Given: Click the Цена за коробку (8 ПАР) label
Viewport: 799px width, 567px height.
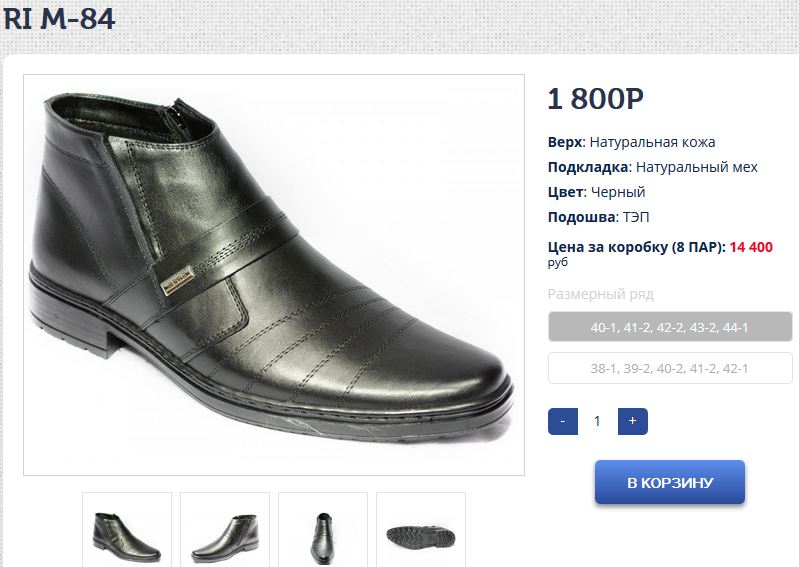Looking at the screenshot, I should tap(636, 247).
